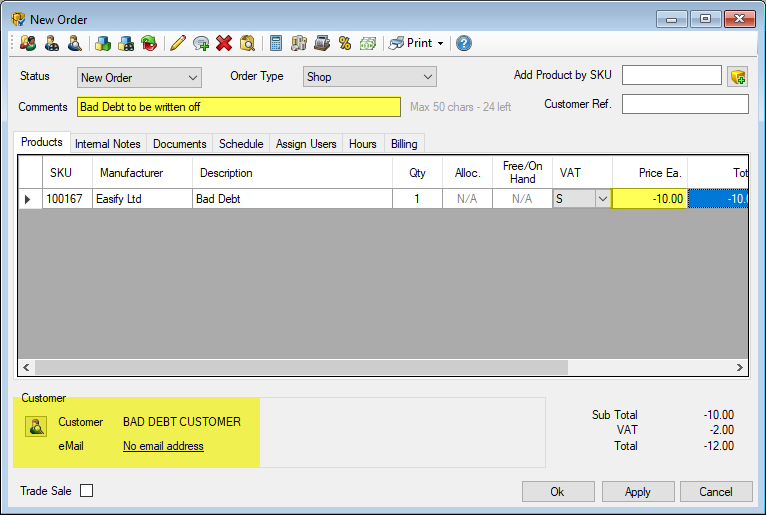Click the Add Product by SKU search icon
This screenshot has width=766, height=515.
pyautogui.click(x=738, y=77)
